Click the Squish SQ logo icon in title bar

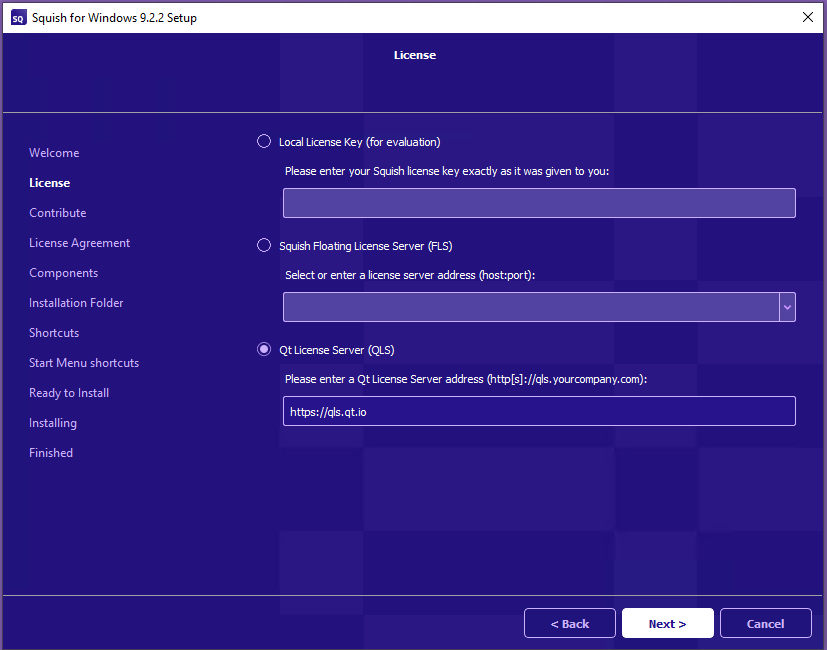(x=18, y=18)
